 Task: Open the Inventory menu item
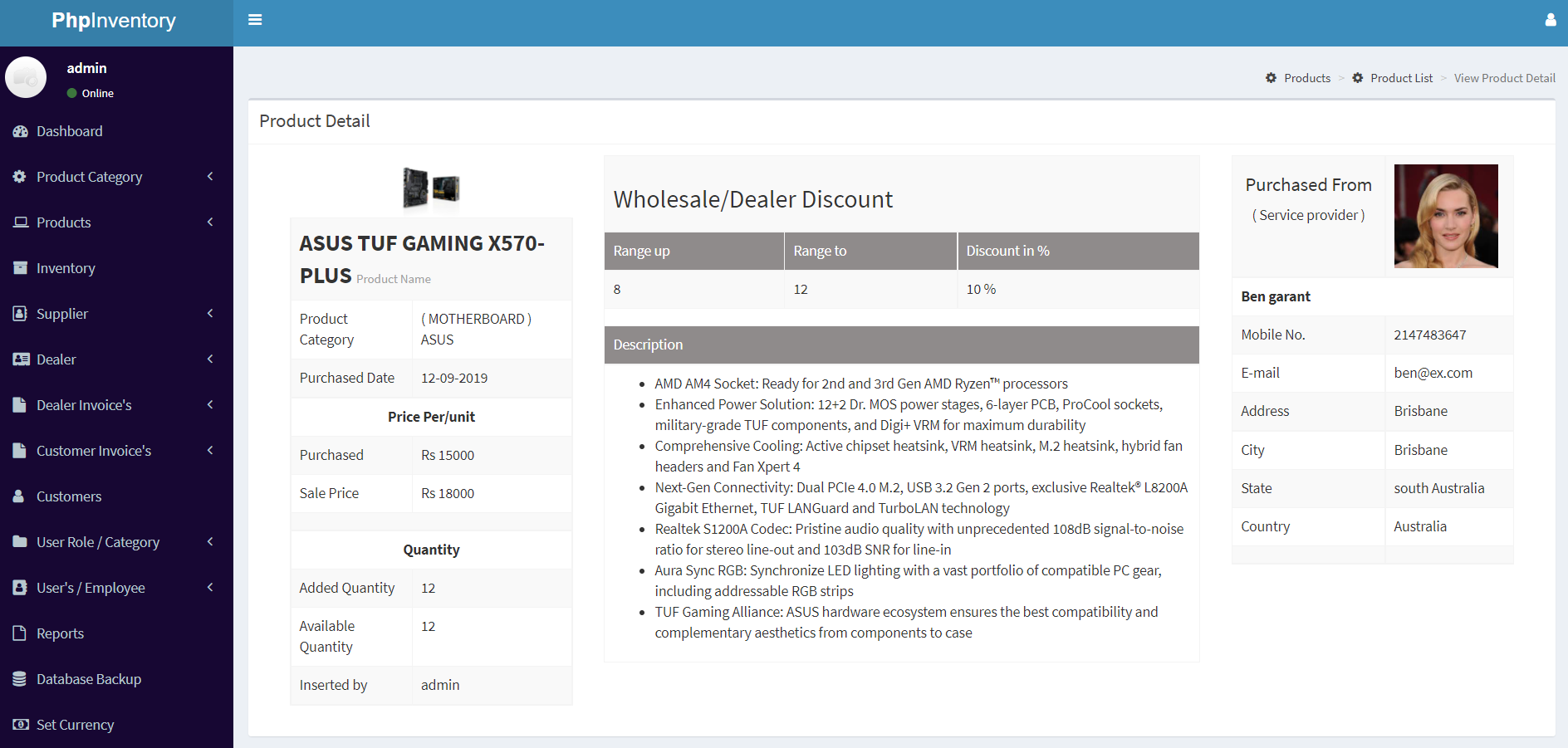(x=116, y=268)
